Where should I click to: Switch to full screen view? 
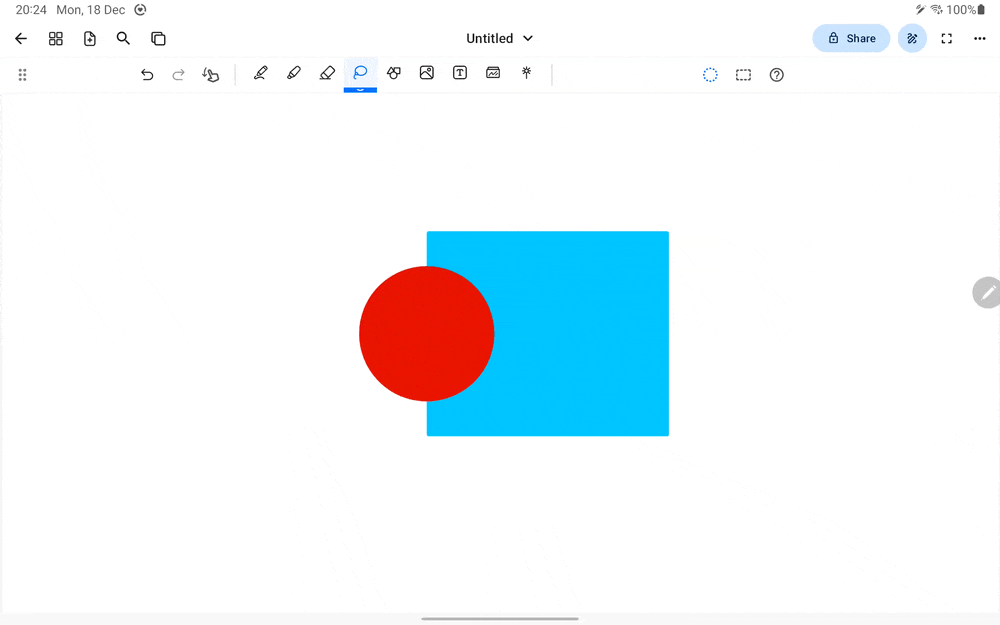coord(946,39)
